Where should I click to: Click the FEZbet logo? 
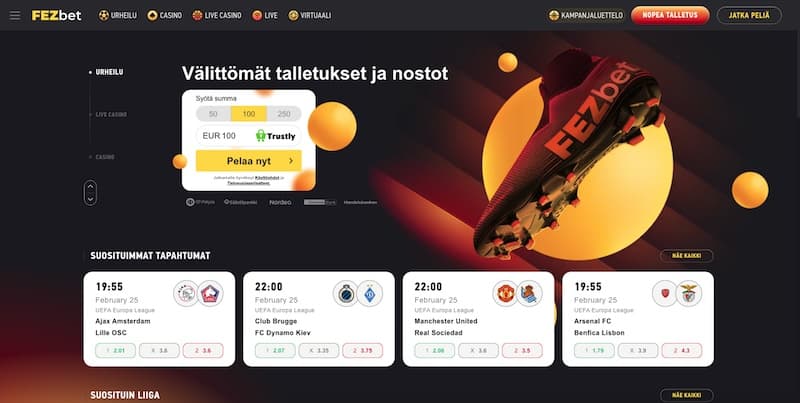(56, 16)
